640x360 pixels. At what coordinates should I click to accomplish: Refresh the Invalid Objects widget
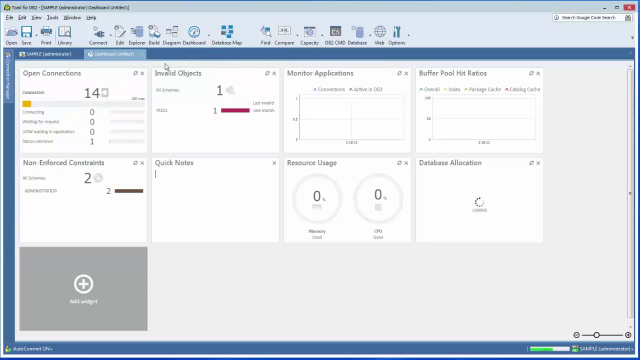(x=267, y=73)
